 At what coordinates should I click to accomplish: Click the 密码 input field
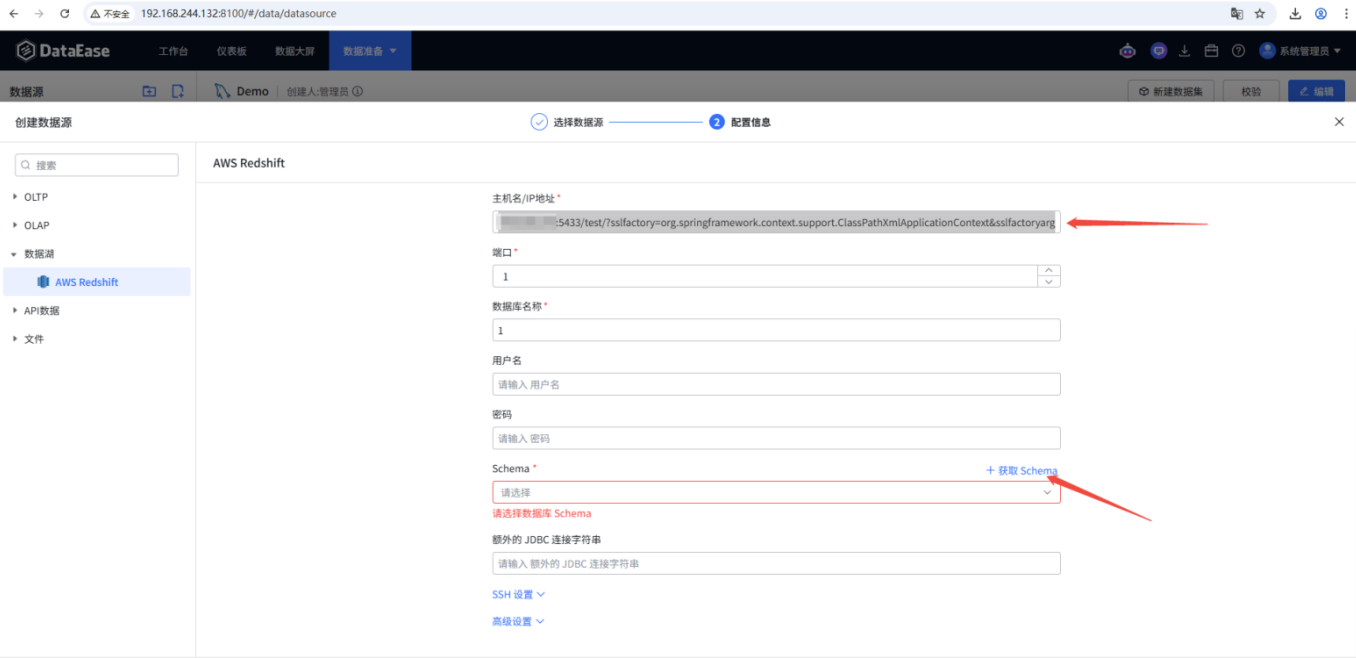pyautogui.click(x=776, y=438)
